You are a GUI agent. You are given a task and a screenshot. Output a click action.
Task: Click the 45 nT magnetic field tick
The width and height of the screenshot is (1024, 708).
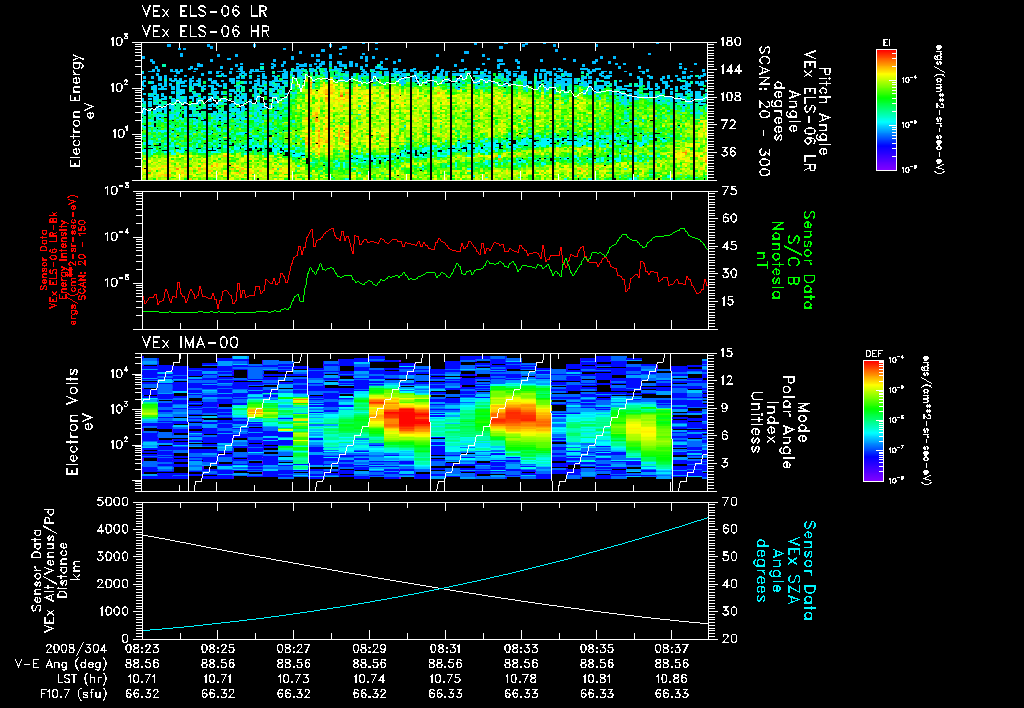click(729, 246)
